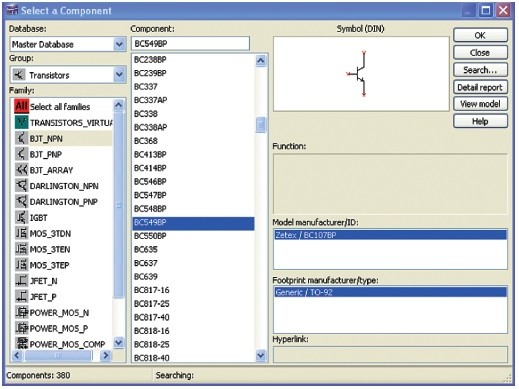Image resolution: width=519 pixels, height=389 pixels.
Task: Click the View model button
Action: click(480, 104)
